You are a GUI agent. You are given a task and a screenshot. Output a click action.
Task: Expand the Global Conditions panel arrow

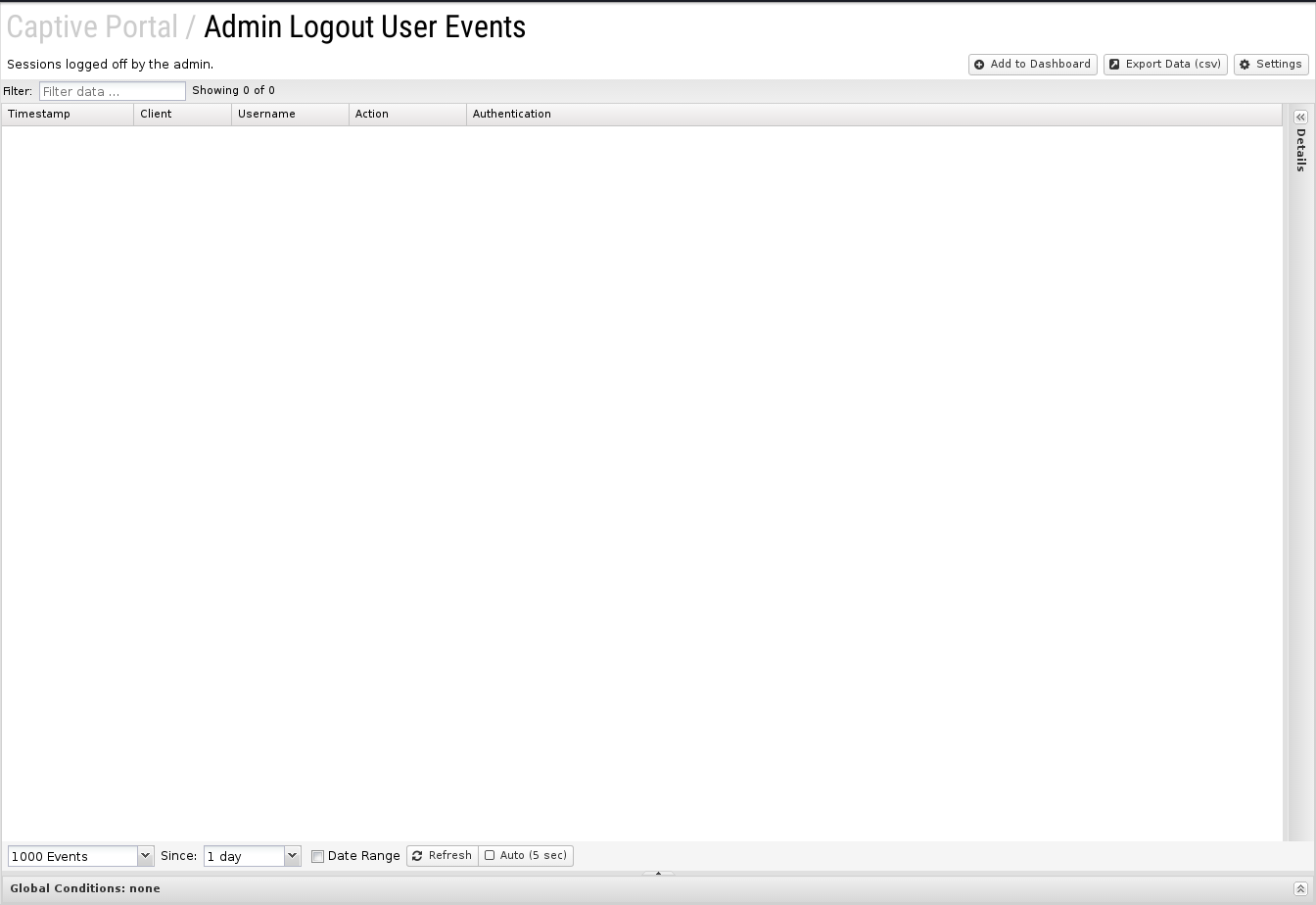pyautogui.click(x=1300, y=888)
